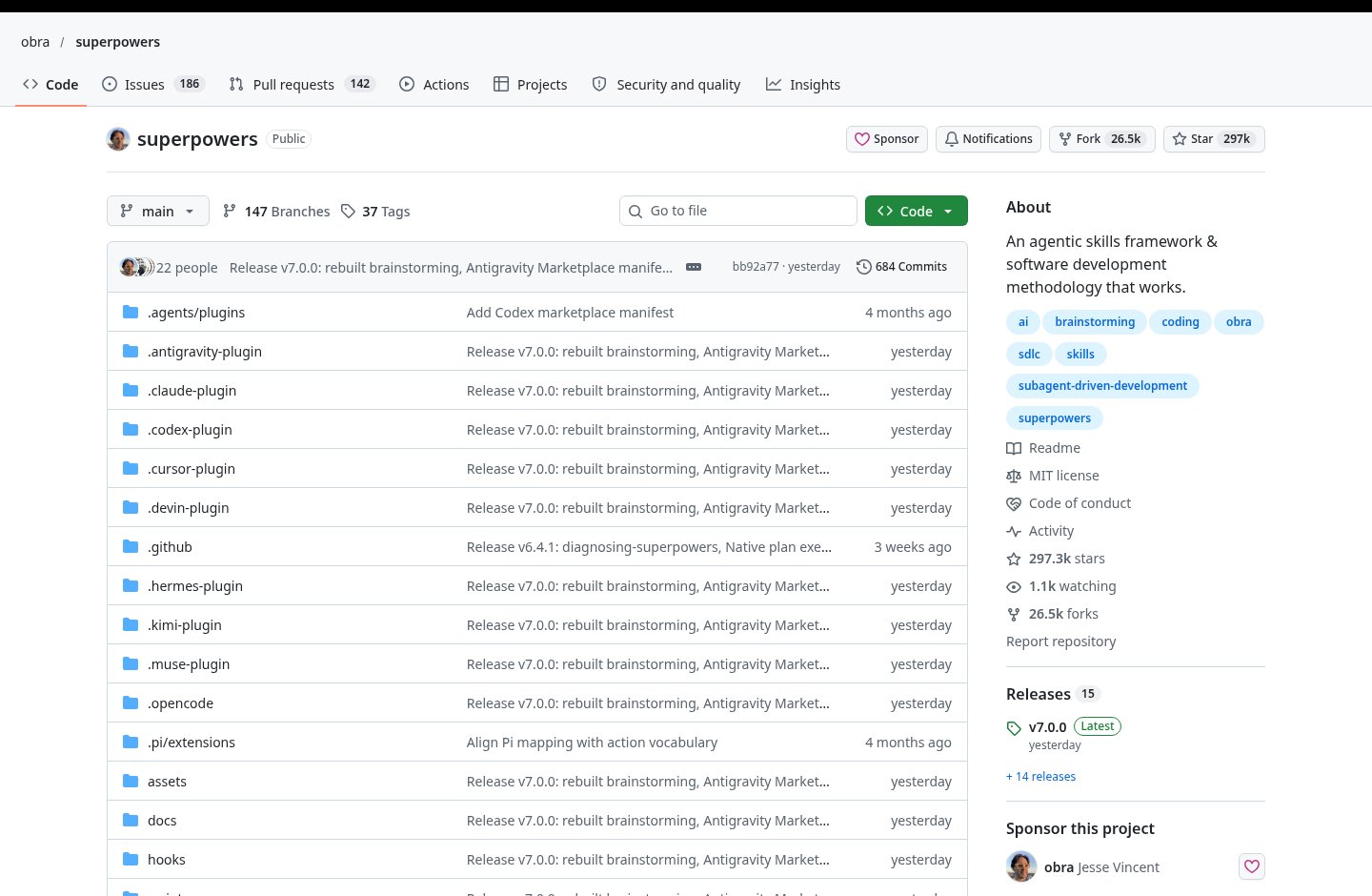
Task: Click the hooks folder icon
Action: click(x=131, y=859)
